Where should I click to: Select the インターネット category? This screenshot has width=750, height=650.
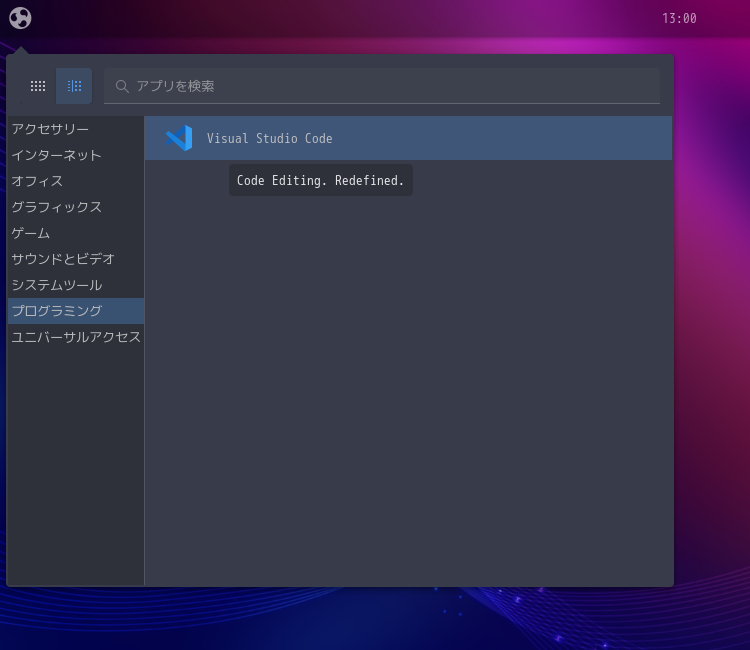pos(76,155)
